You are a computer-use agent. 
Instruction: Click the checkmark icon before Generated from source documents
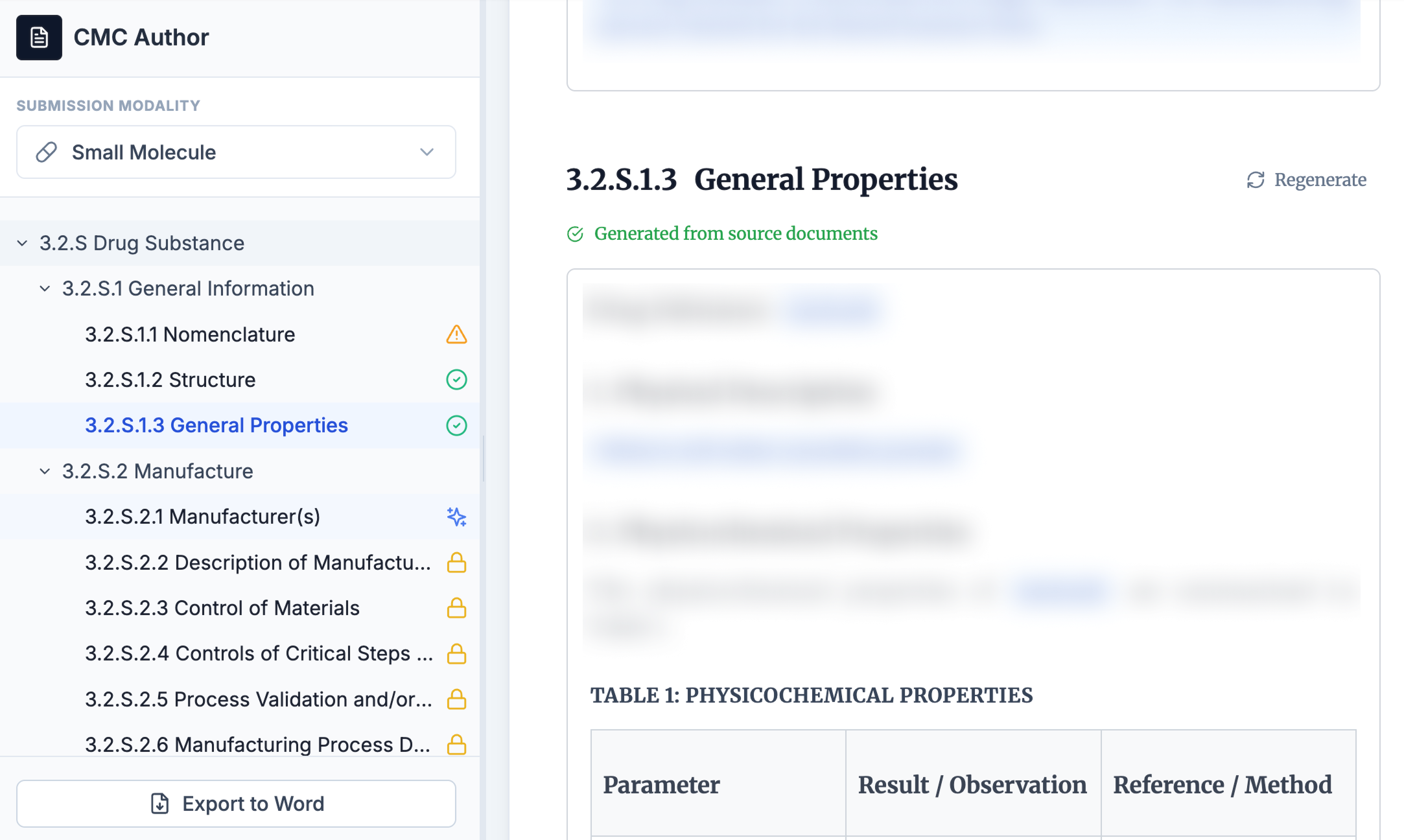click(x=576, y=234)
